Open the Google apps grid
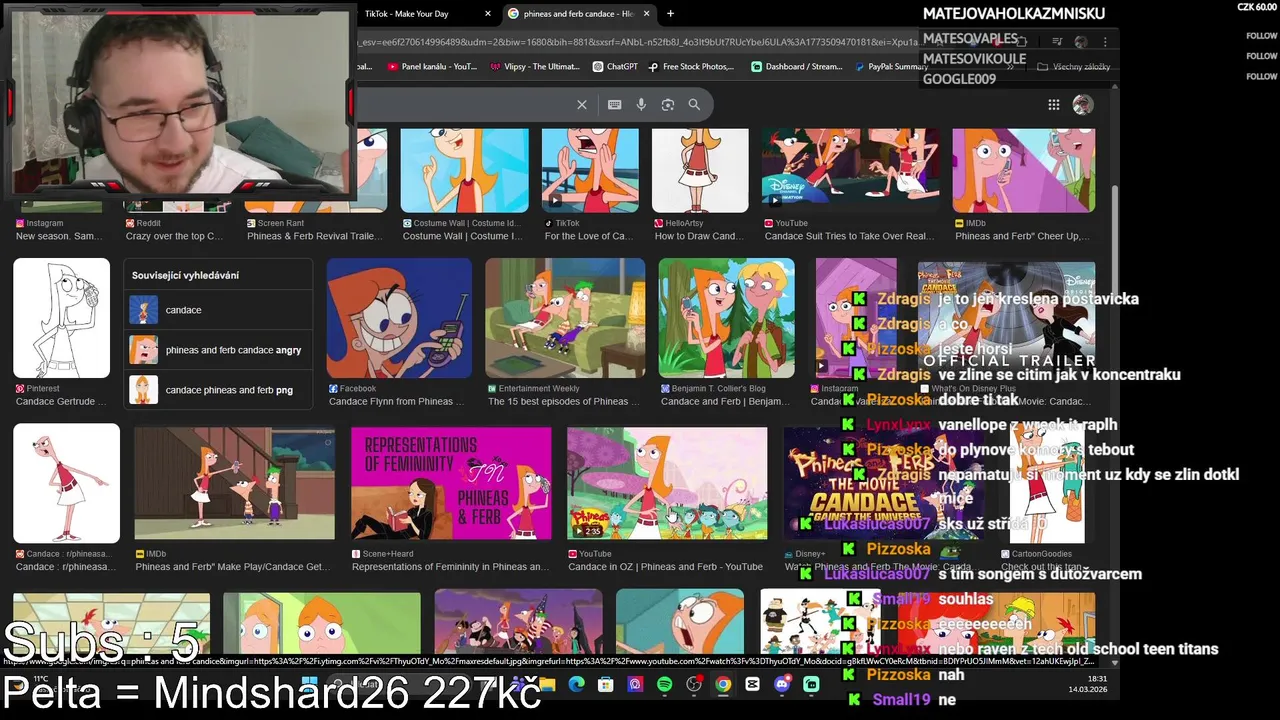Screen dimensions: 1280x720 coord(1053,105)
